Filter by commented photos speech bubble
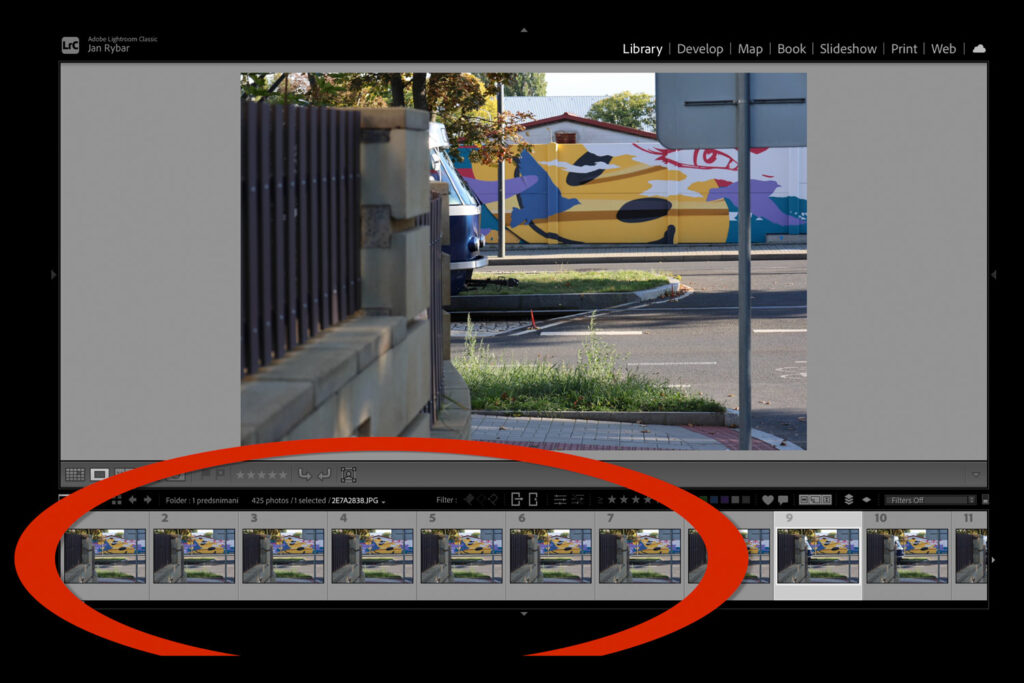Image resolution: width=1024 pixels, height=683 pixels. pos(783,500)
